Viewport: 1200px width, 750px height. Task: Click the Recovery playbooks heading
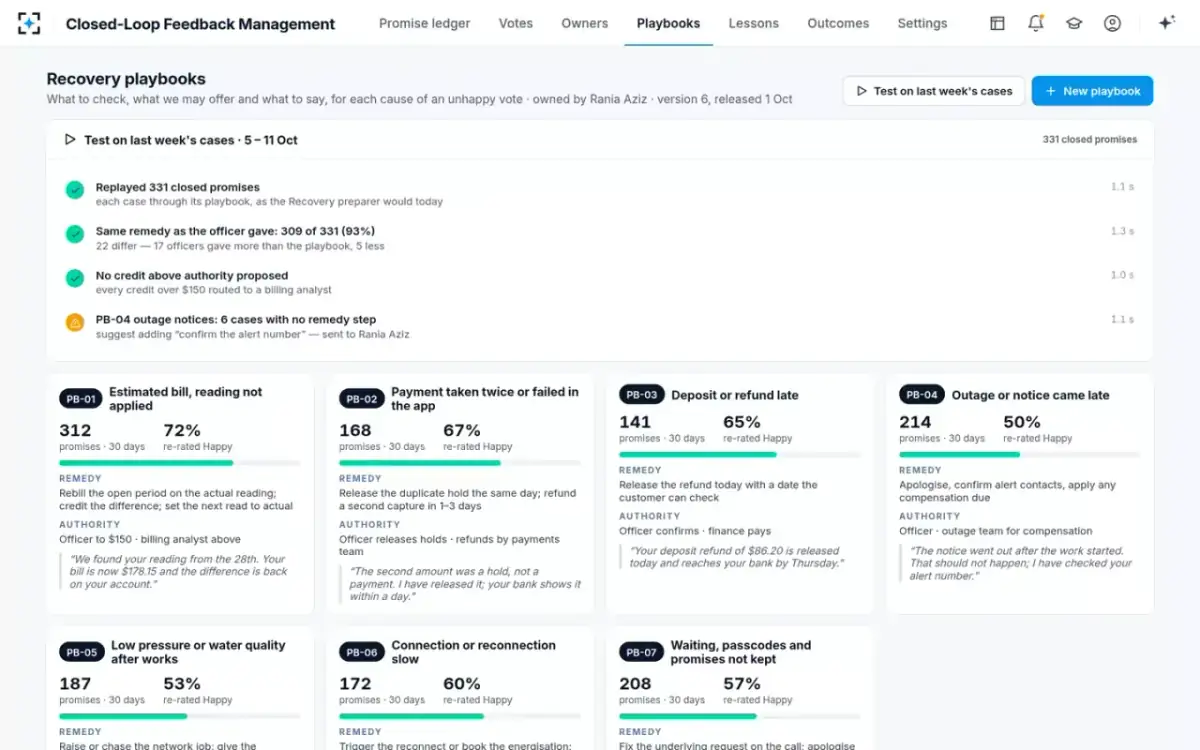click(126, 79)
